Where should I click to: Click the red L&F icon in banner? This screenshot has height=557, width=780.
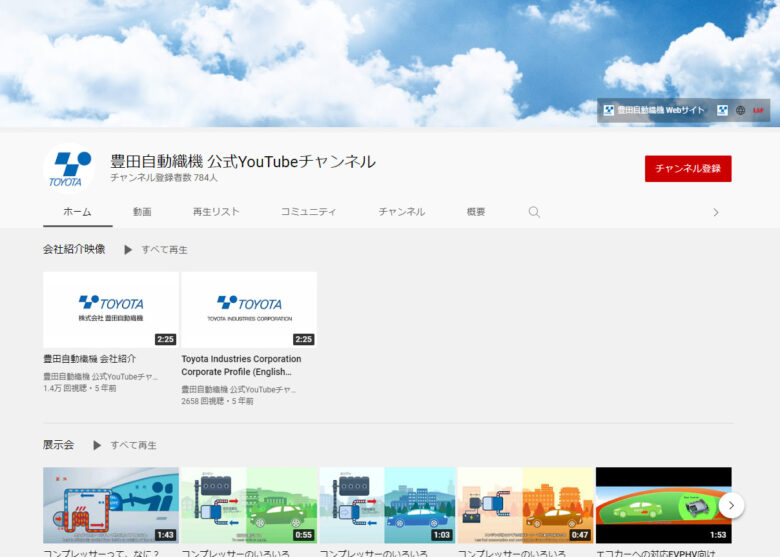[758, 110]
